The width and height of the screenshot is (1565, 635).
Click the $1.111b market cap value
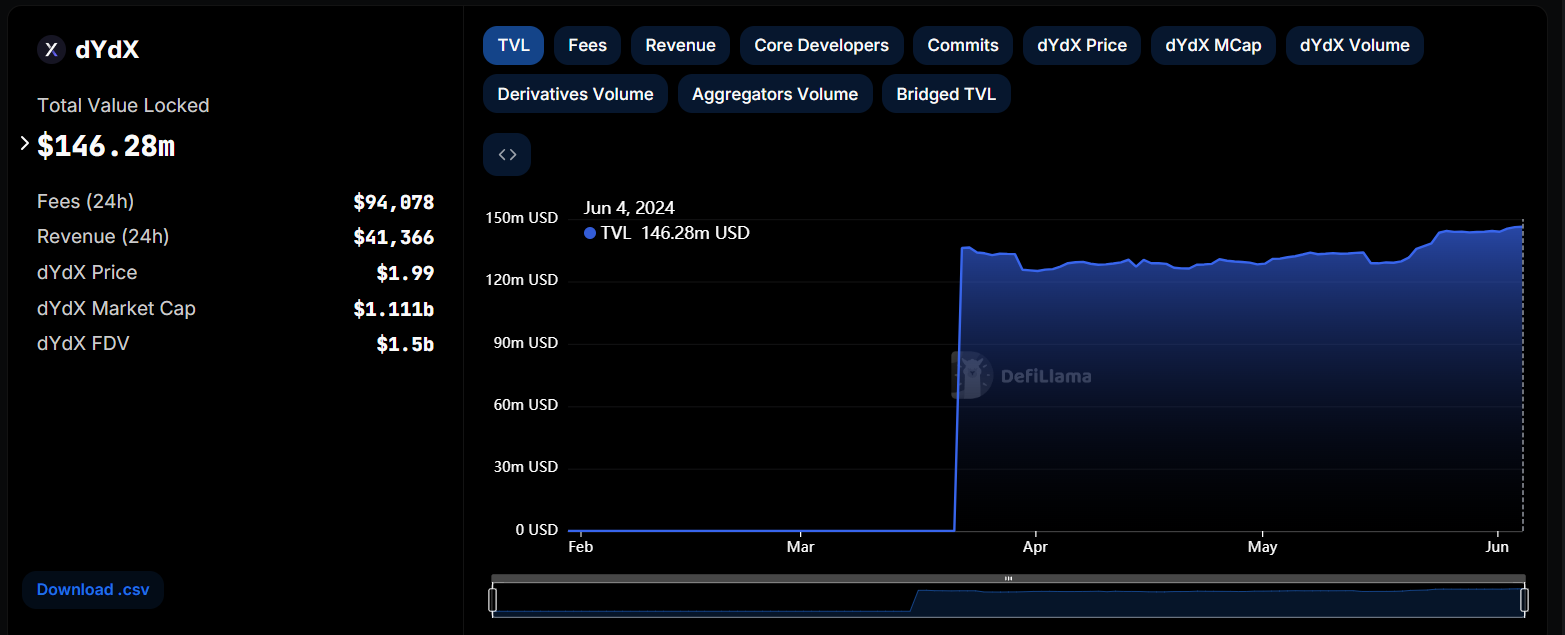(394, 309)
